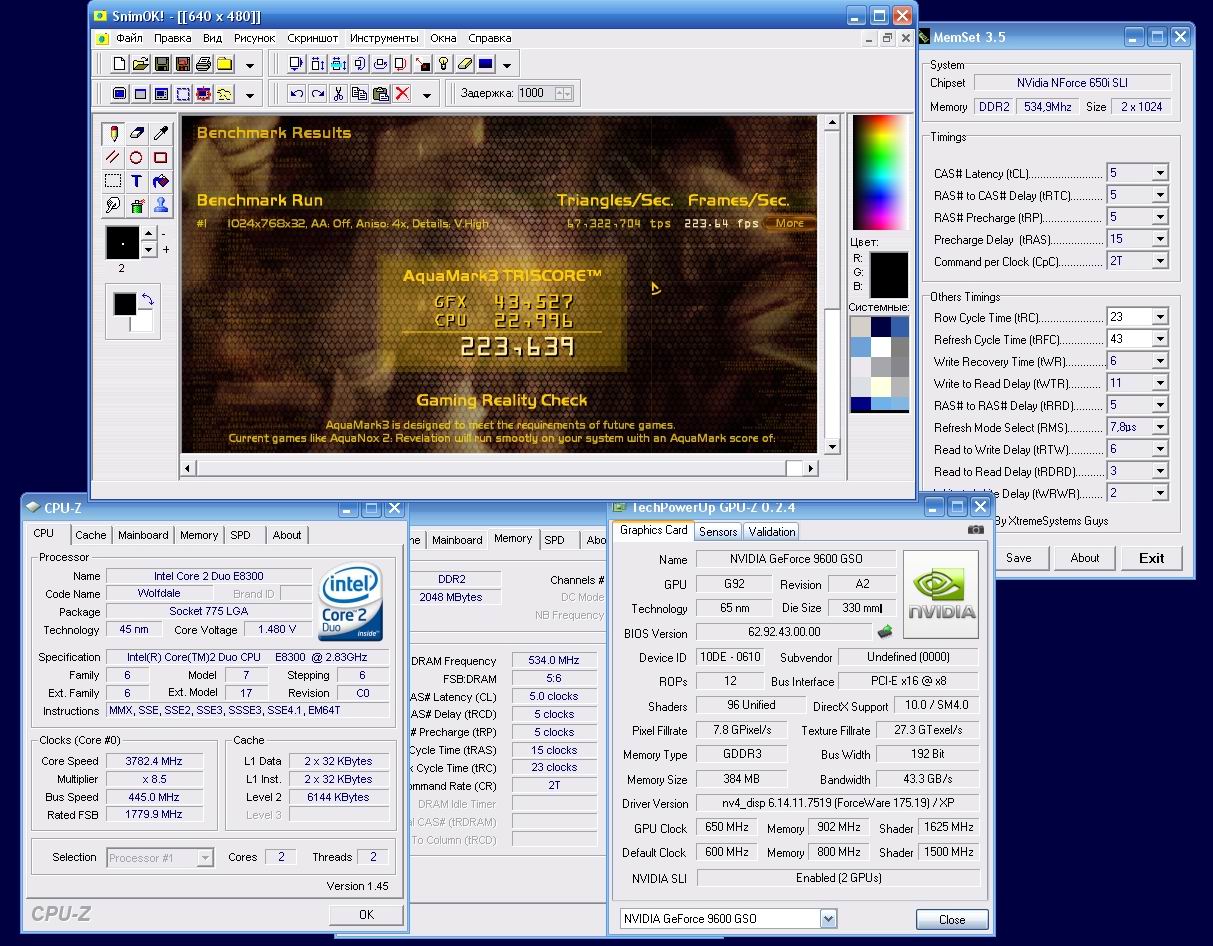Screen dimensions: 1213x946
Task: Open the CAS# Latency (tCL) dropdown
Action: click(1160, 173)
